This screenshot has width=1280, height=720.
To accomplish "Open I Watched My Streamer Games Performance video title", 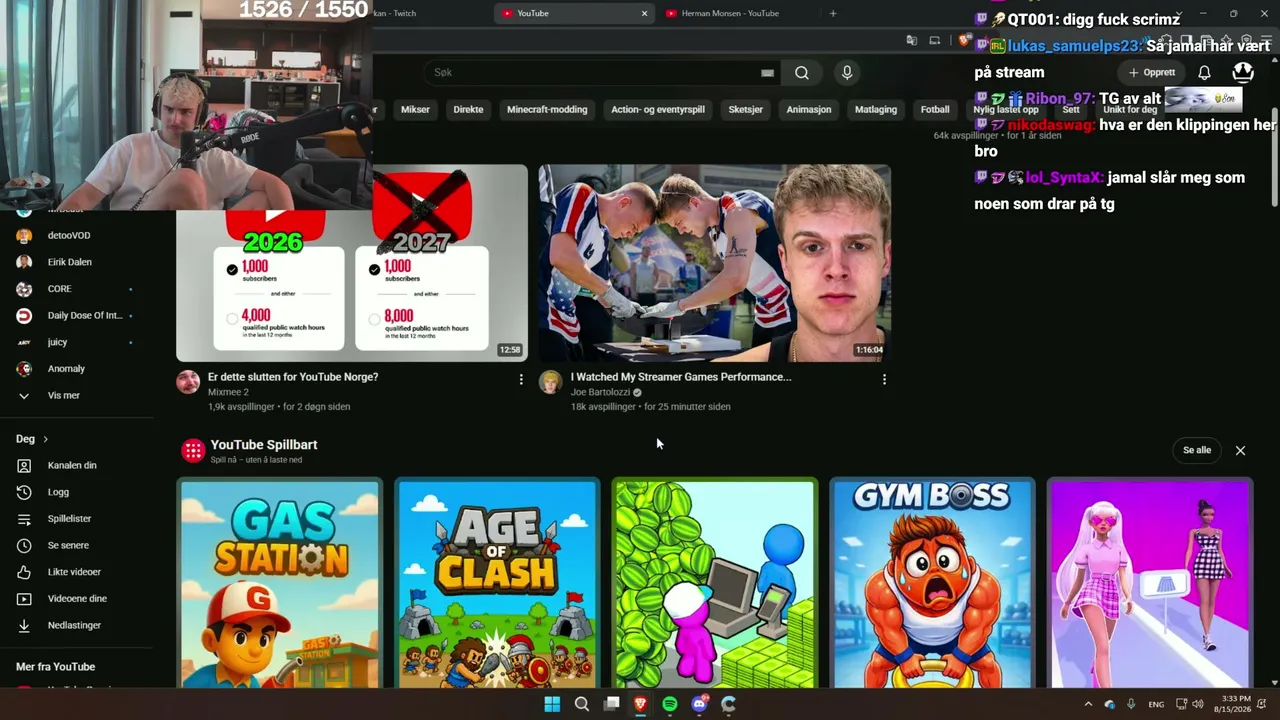I will pyautogui.click(x=681, y=377).
